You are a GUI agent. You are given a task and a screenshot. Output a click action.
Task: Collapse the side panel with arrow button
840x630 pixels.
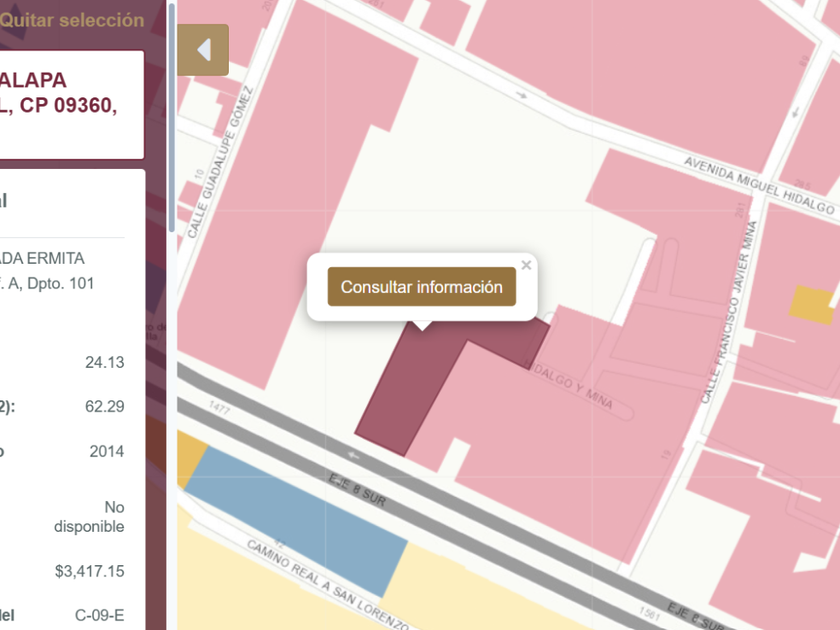click(x=203, y=50)
